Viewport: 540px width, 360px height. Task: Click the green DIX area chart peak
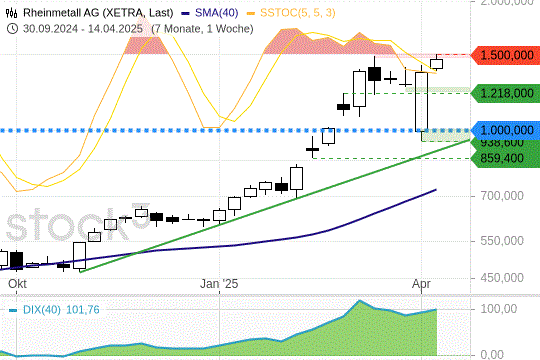tap(360, 302)
